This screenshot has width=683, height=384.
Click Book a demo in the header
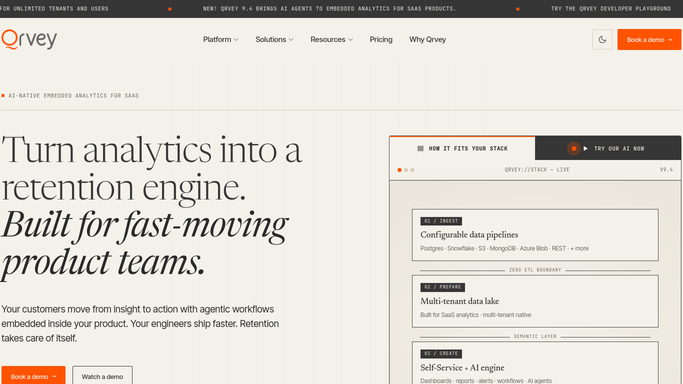[x=649, y=40]
